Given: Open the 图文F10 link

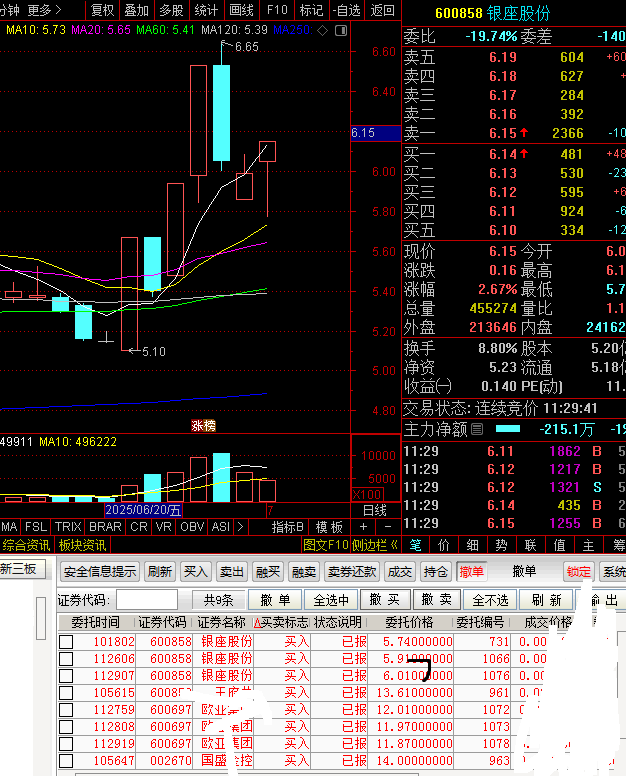Looking at the screenshot, I should (x=326, y=545).
